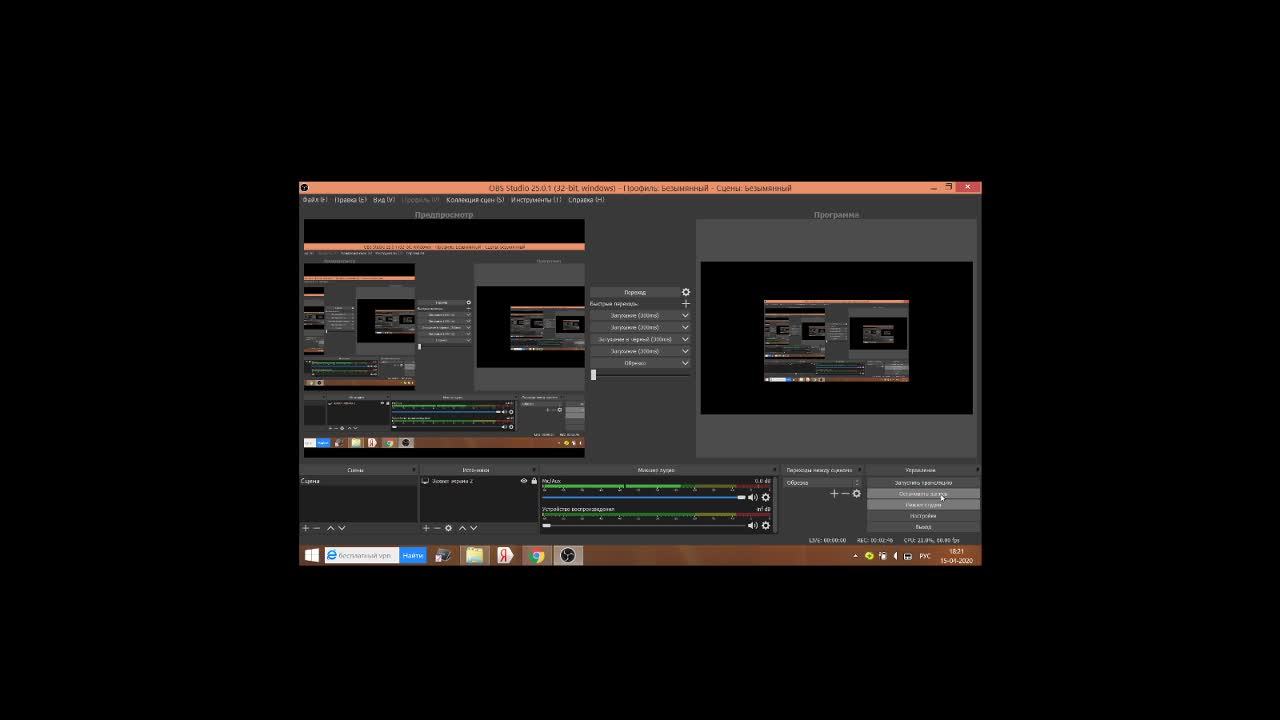The height and width of the screenshot is (720, 1280).
Task: Click the Настройки button in Controls
Action: (x=923, y=516)
